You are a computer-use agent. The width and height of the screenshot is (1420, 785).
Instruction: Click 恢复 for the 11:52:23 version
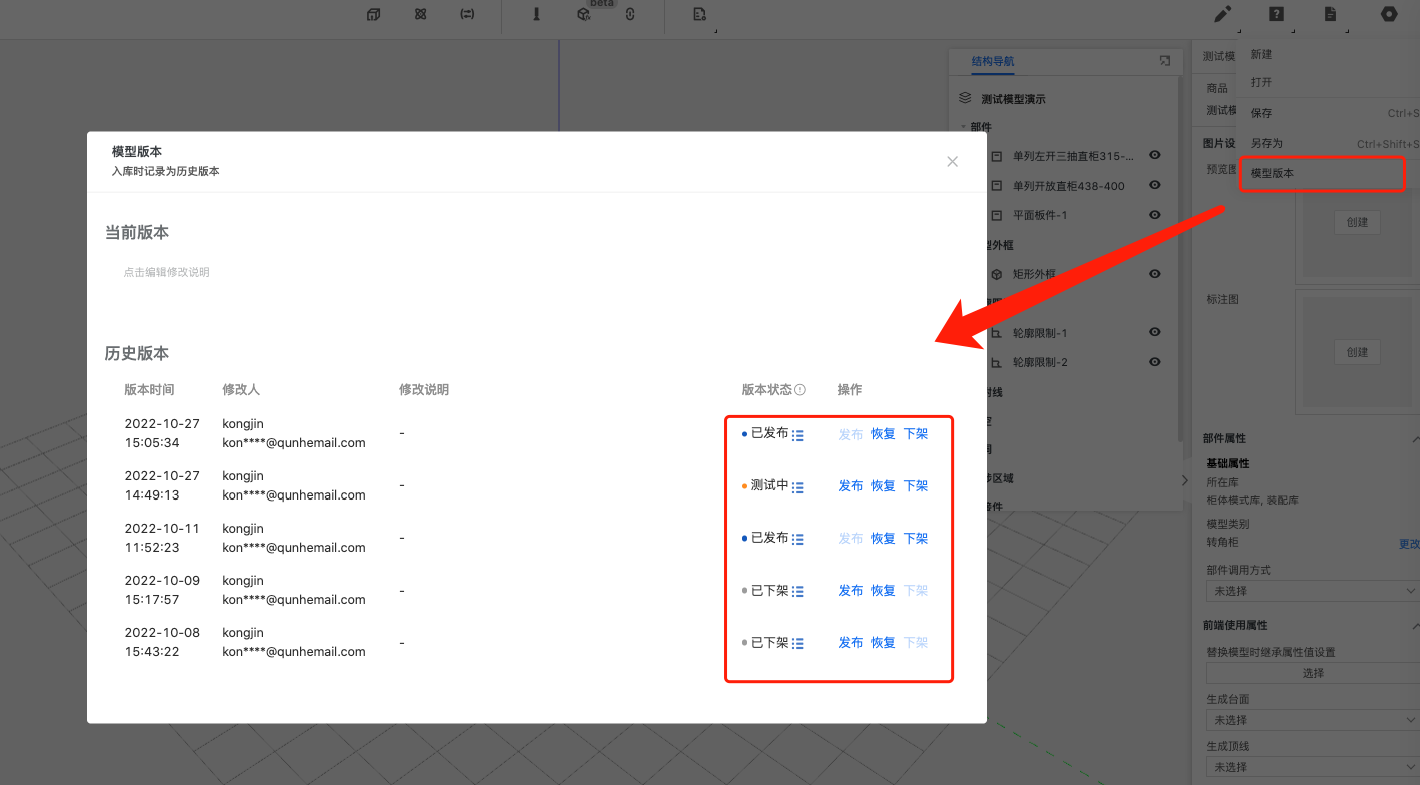[883, 539]
